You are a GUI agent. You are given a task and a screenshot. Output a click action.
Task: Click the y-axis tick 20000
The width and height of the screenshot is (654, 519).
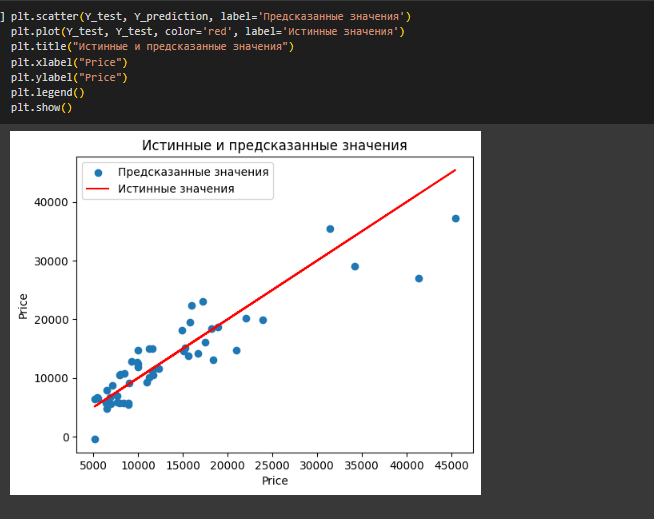click(51, 320)
